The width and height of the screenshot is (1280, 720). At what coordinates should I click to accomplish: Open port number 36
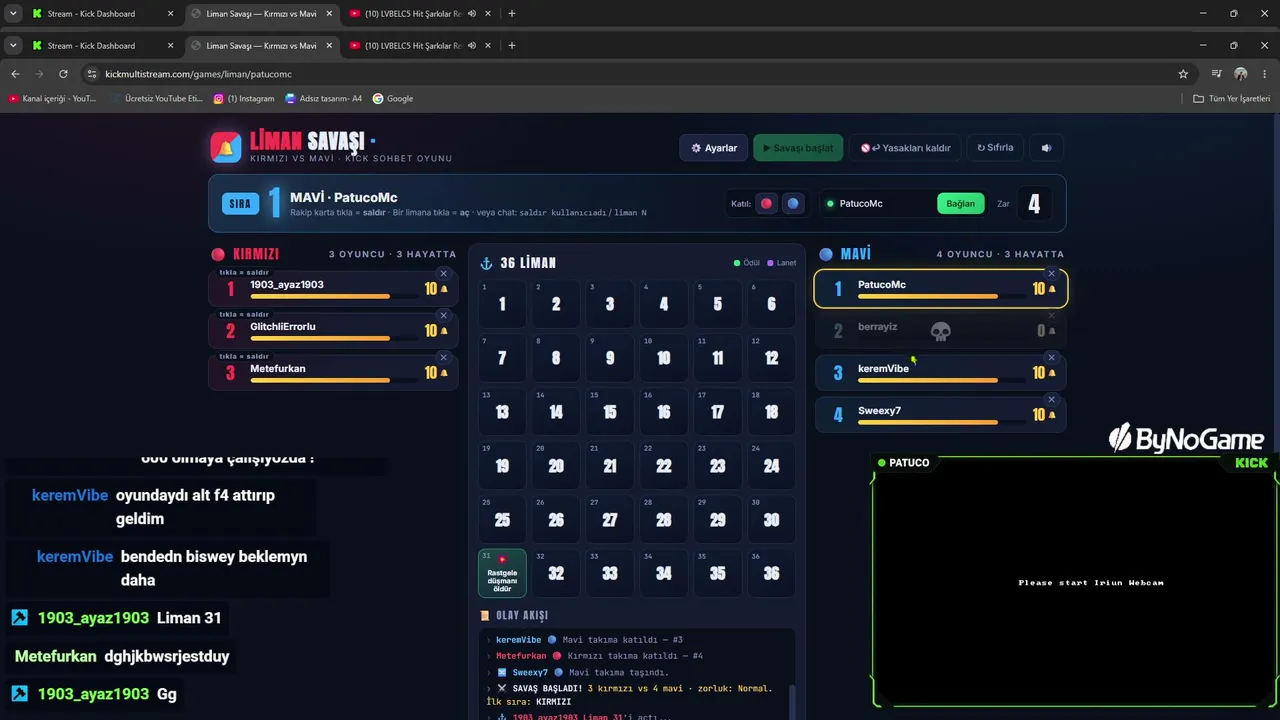[x=771, y=574]
